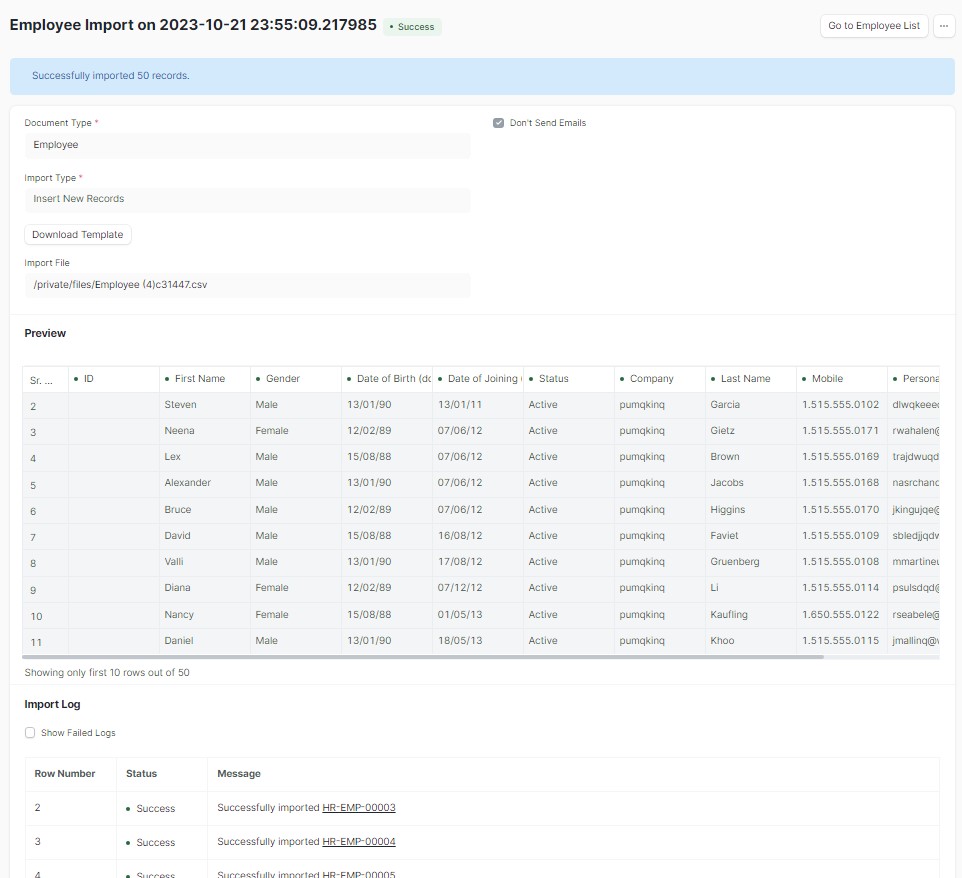This screenshot has height=878, width=962.
Task: Open the Document Type selector
Action: point(246,145)
